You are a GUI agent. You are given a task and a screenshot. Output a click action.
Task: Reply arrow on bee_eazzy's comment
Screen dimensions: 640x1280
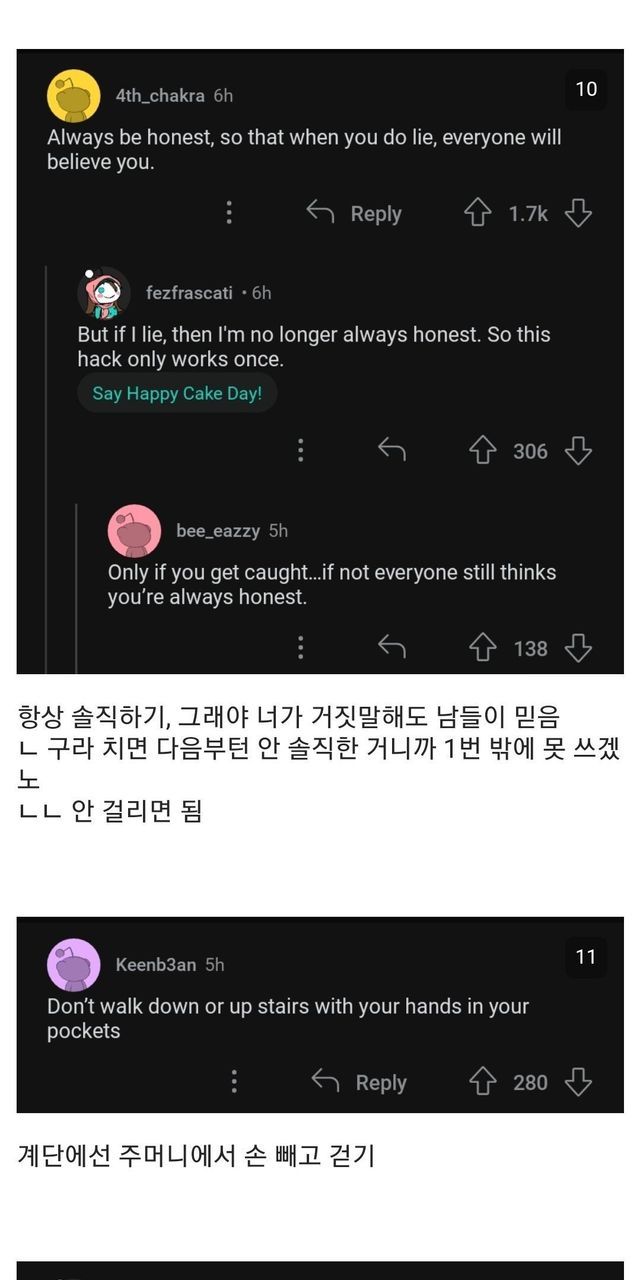391,648
